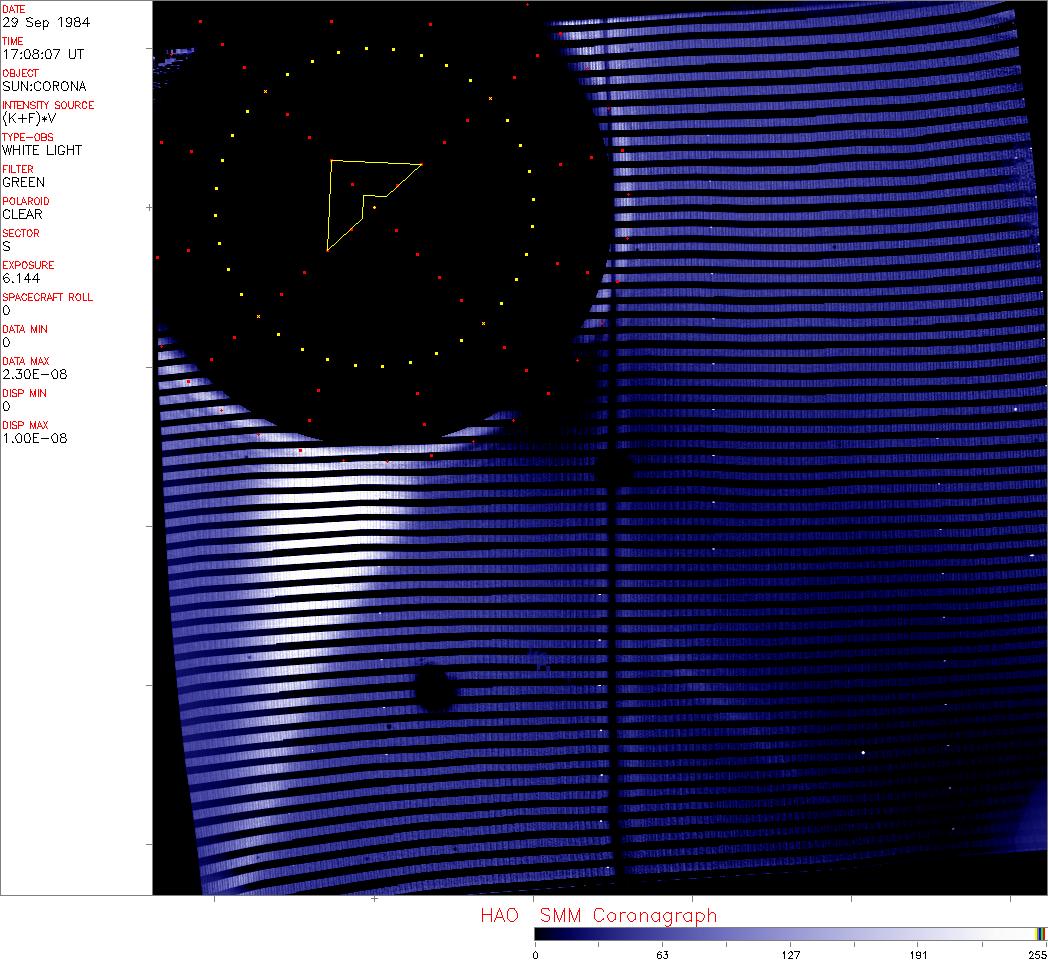
Task: Click the "SPACECRAFT ROLL" label
Action: tap(47, 297)
